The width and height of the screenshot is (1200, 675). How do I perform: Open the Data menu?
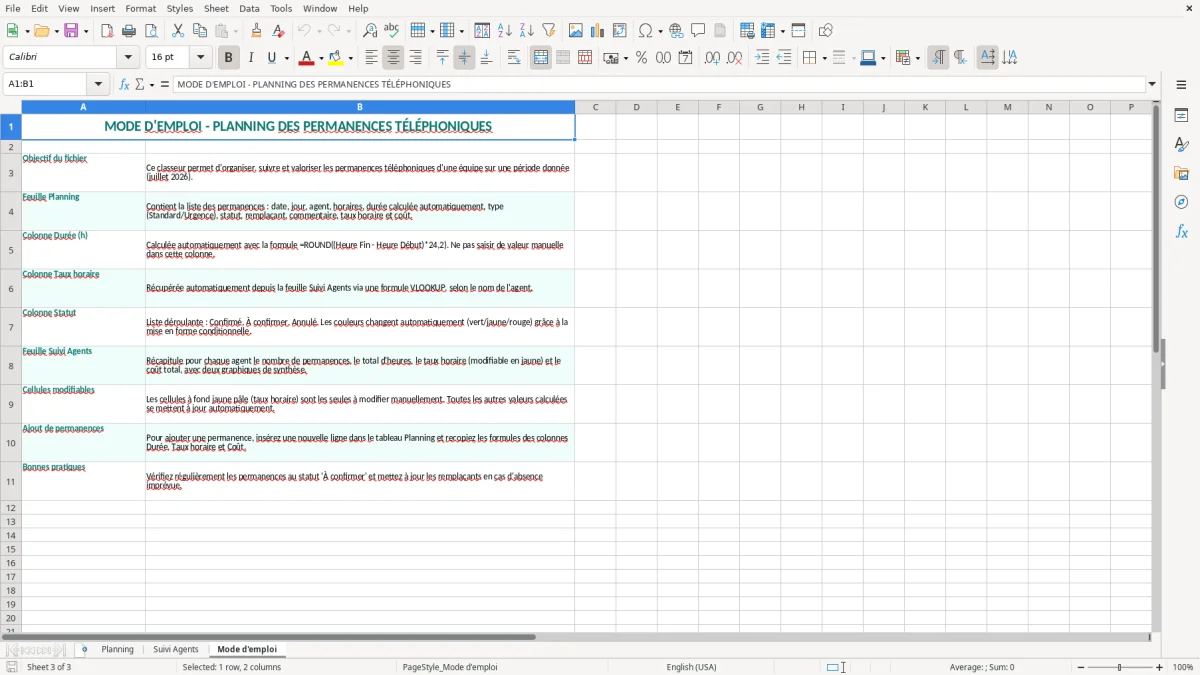(x=249, y=8)
